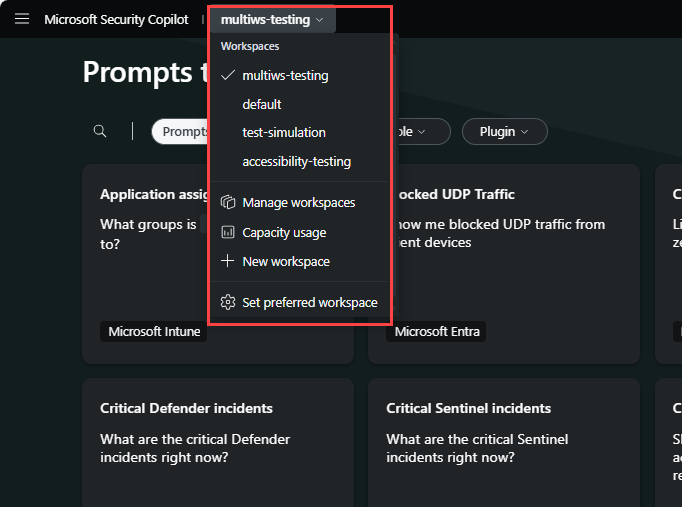Open the Critical Sentinel incidents prompt card
682x507 pixels.
coord(503,440)
